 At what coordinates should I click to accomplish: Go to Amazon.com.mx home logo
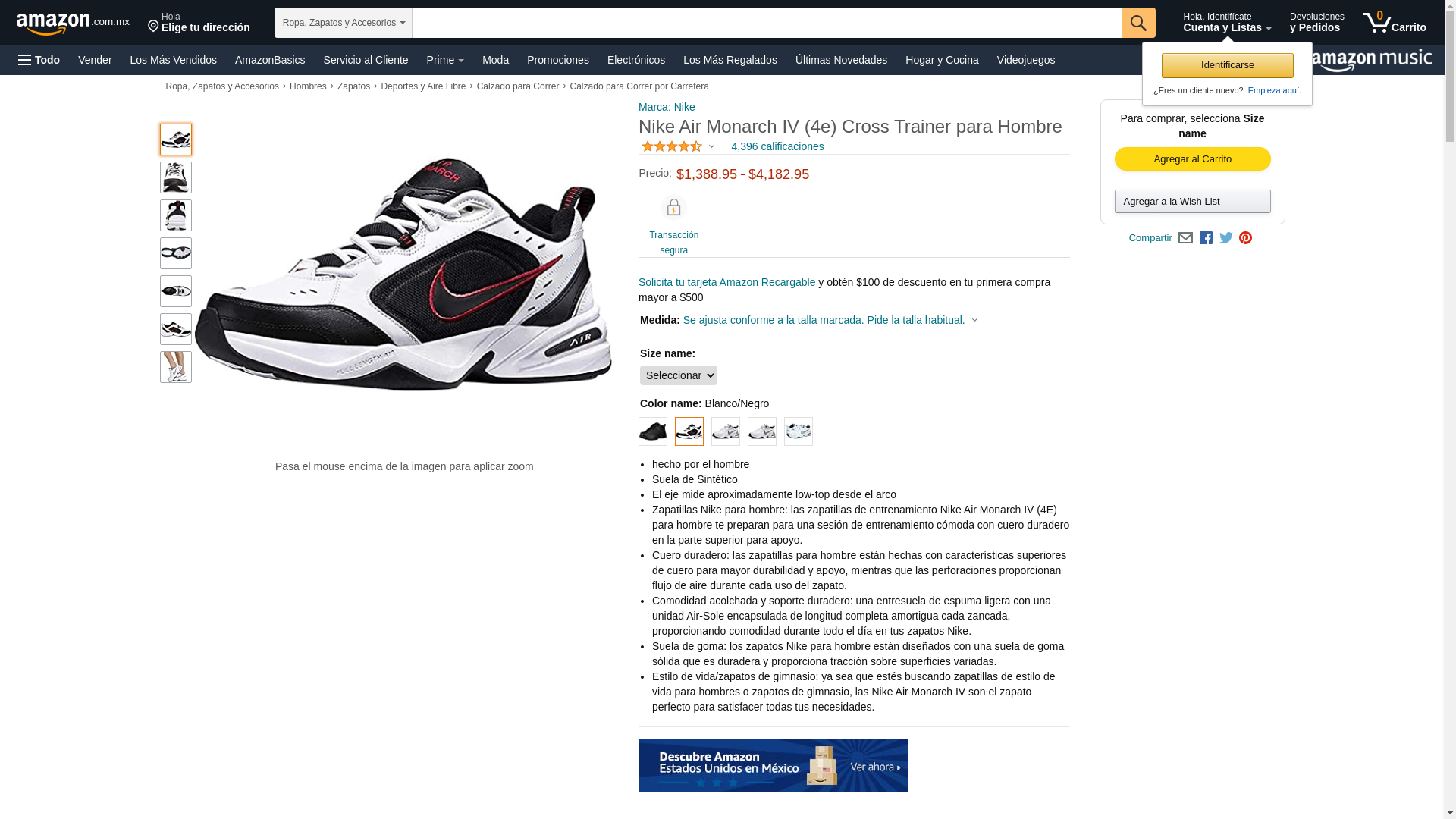click(x=73, y=23)
